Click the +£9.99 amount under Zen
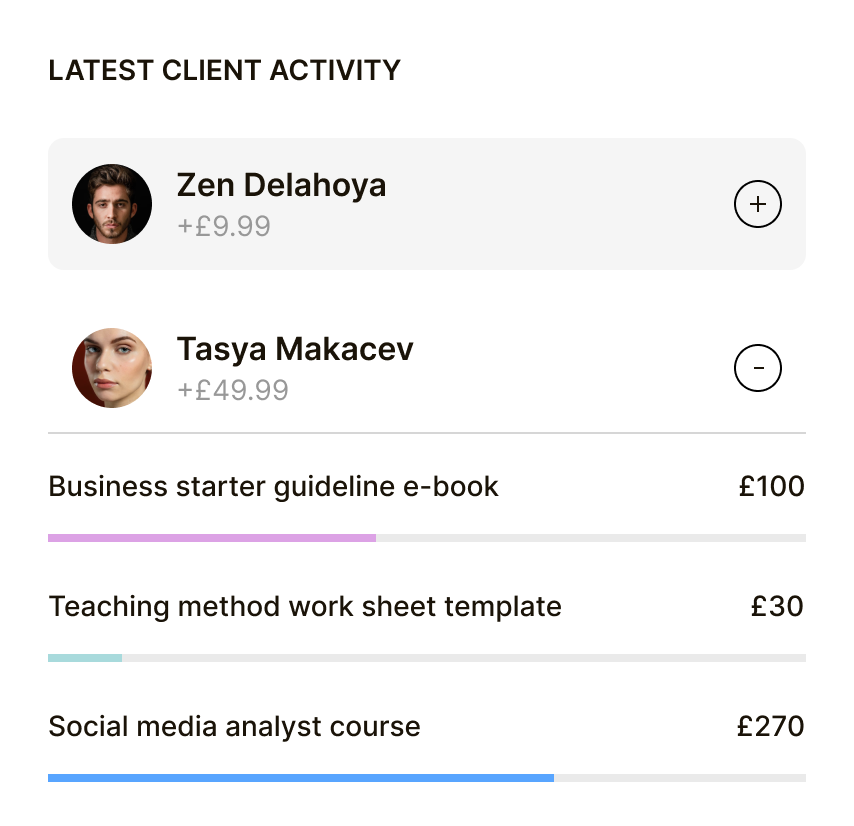854x826 pixels. 224,226
